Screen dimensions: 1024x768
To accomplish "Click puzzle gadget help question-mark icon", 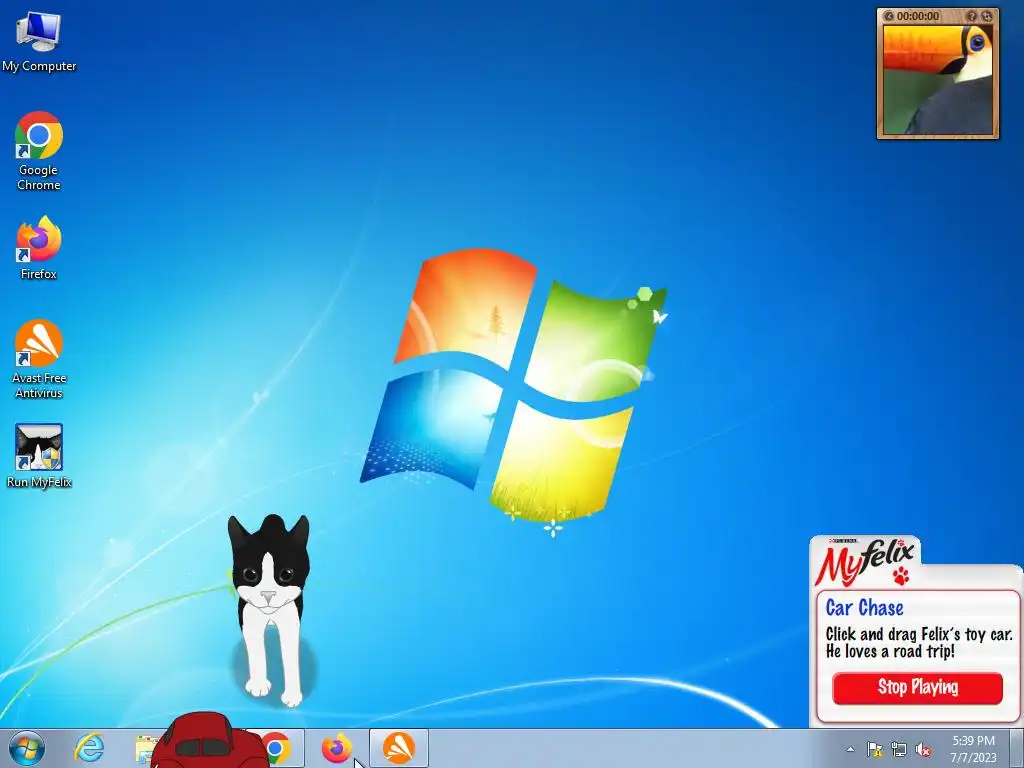I will pos(972,16).
